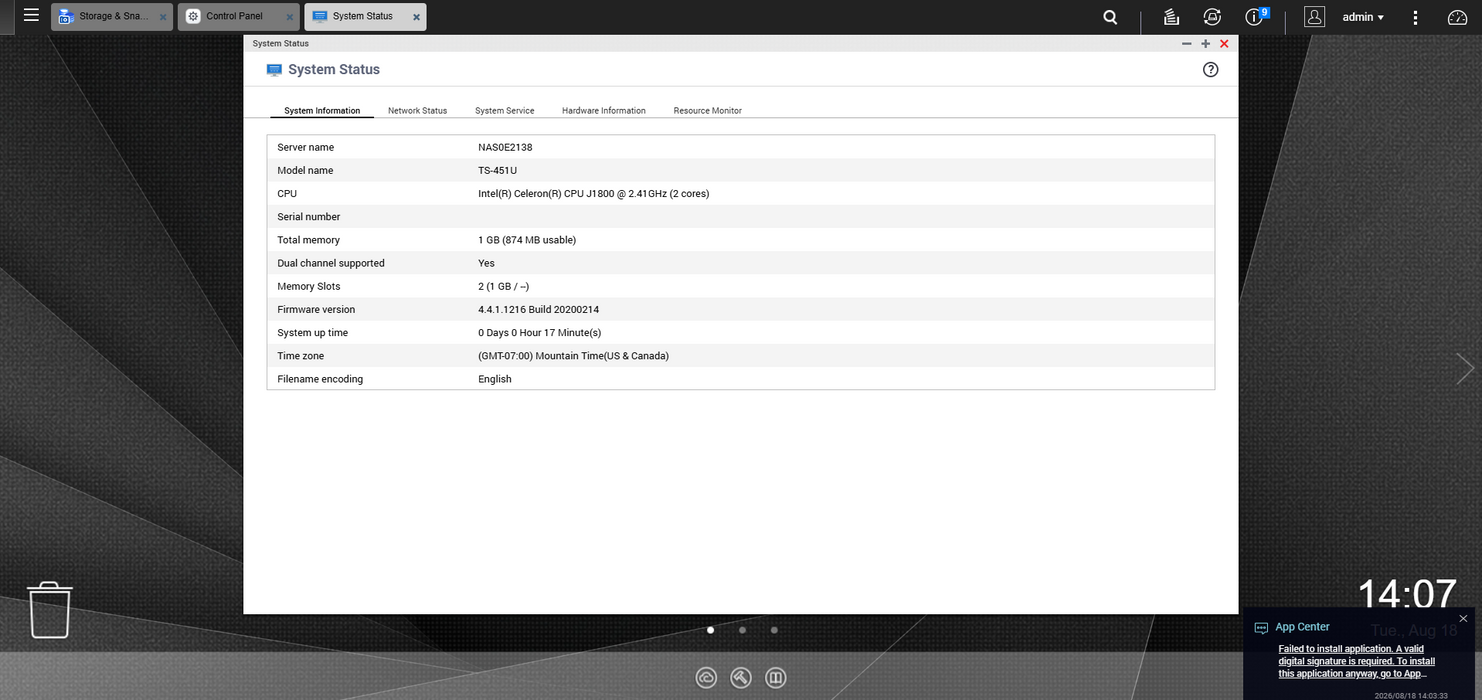
Task: Open the Hardware Information tab
Action: click(x=604, y=110)
